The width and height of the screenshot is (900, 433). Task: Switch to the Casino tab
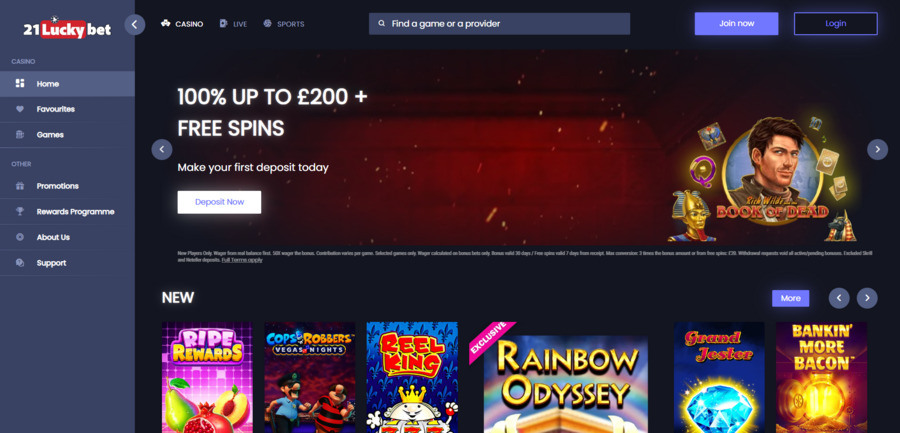pyautogui.click(x=182, y=24)
